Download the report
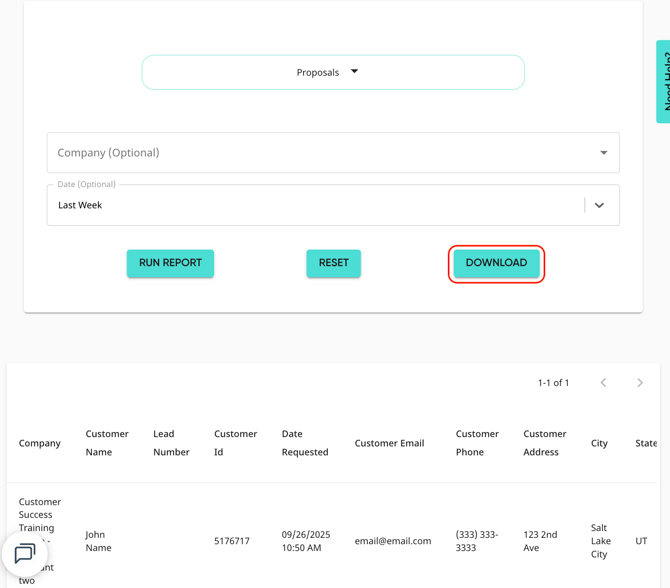The height and width of the screenshot is (588, 670). 496,263
